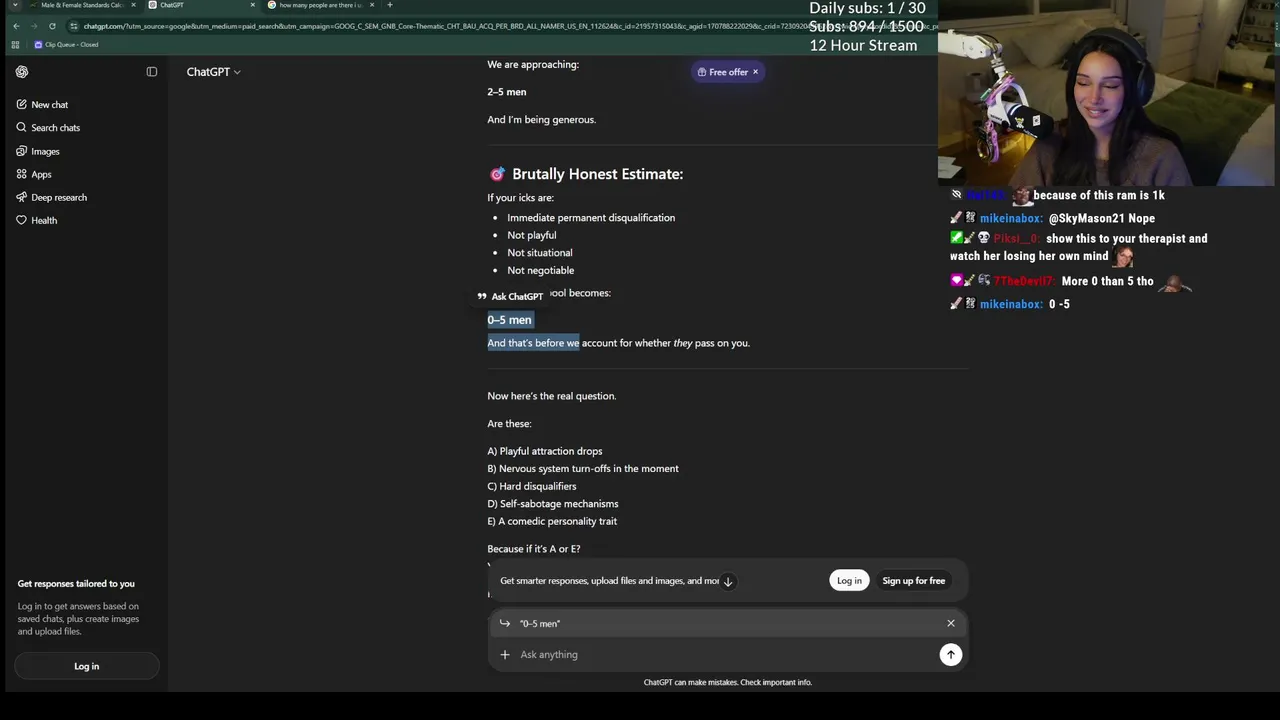Click option "D) Self-sabotage mechanisms"
The width and height of the screenshot is (1280, 720).
tap(553, 504)
